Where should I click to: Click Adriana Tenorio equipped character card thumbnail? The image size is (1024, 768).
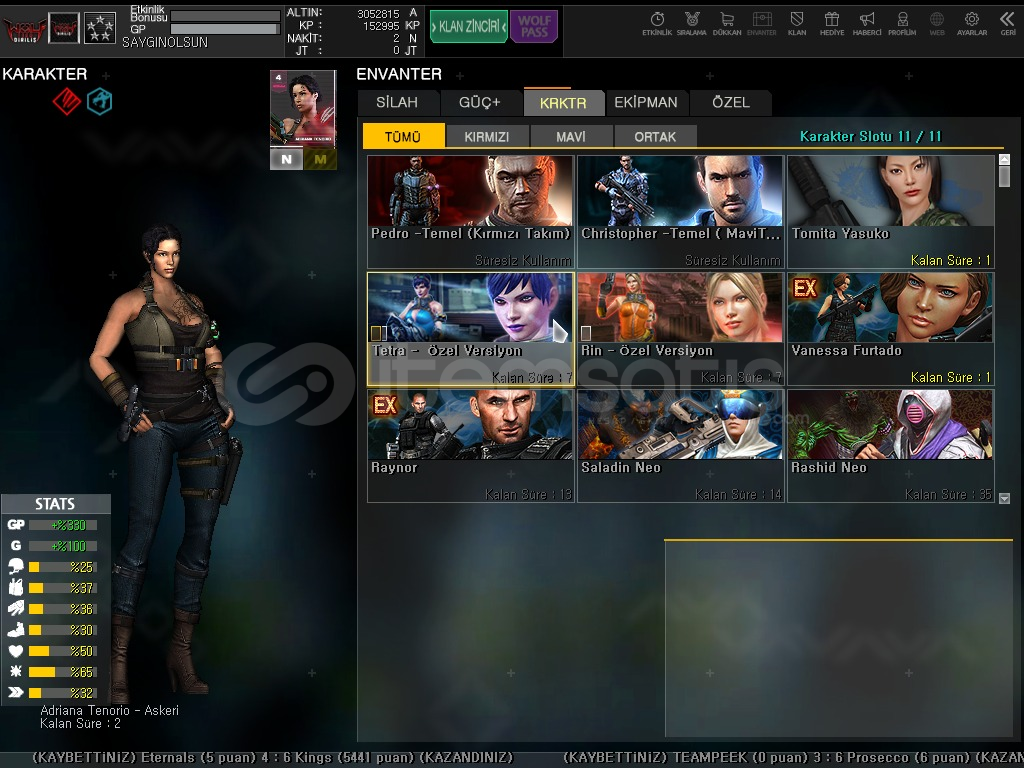pyautogui.click(x=303, y=108)
